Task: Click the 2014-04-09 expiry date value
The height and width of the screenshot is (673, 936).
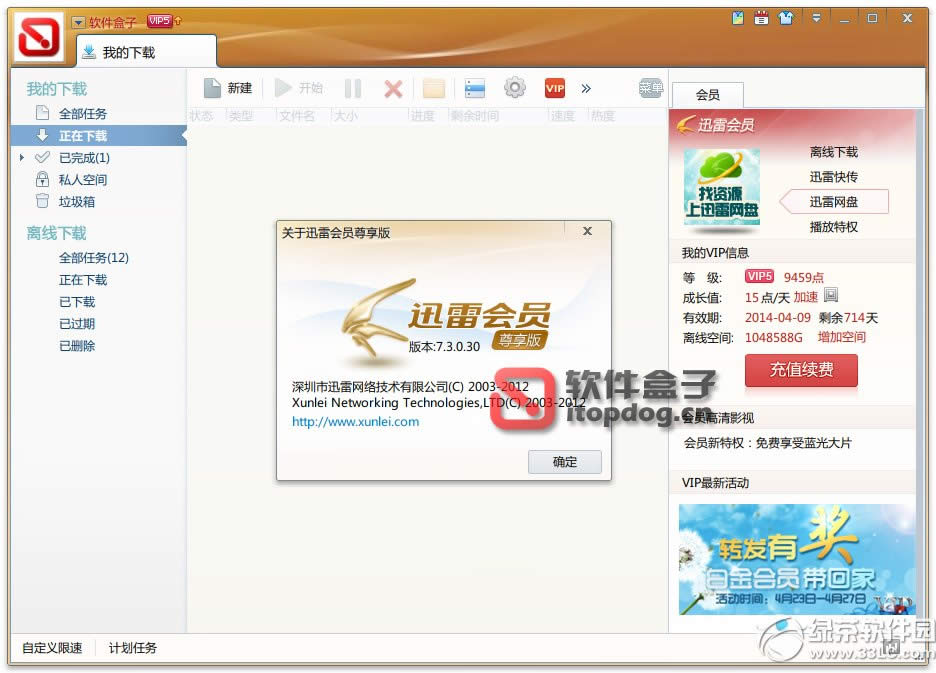Action: point(778,318)
